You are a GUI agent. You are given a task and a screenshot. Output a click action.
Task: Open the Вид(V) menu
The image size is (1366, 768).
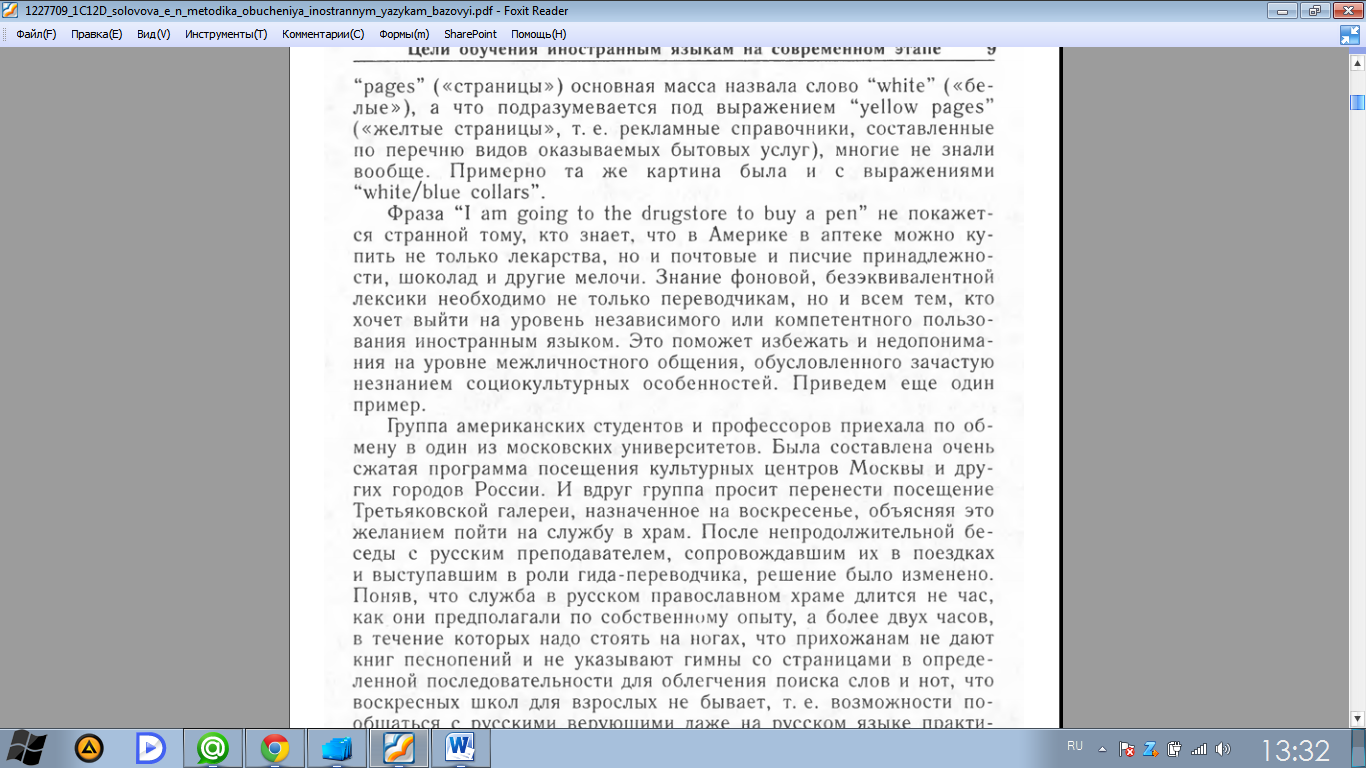pos(153,34)
